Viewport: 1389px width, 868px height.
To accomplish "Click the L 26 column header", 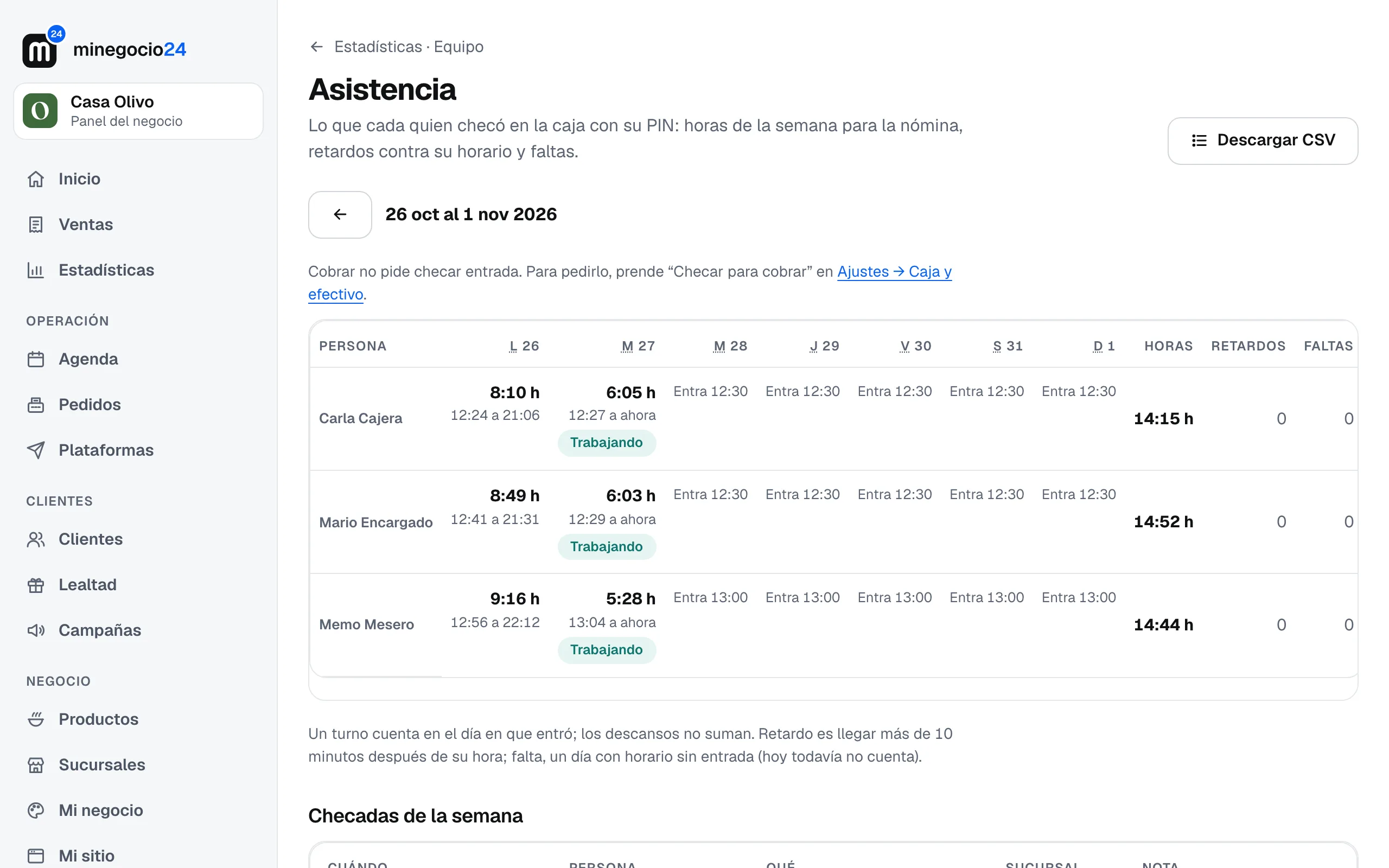I will tap(524, 346).
